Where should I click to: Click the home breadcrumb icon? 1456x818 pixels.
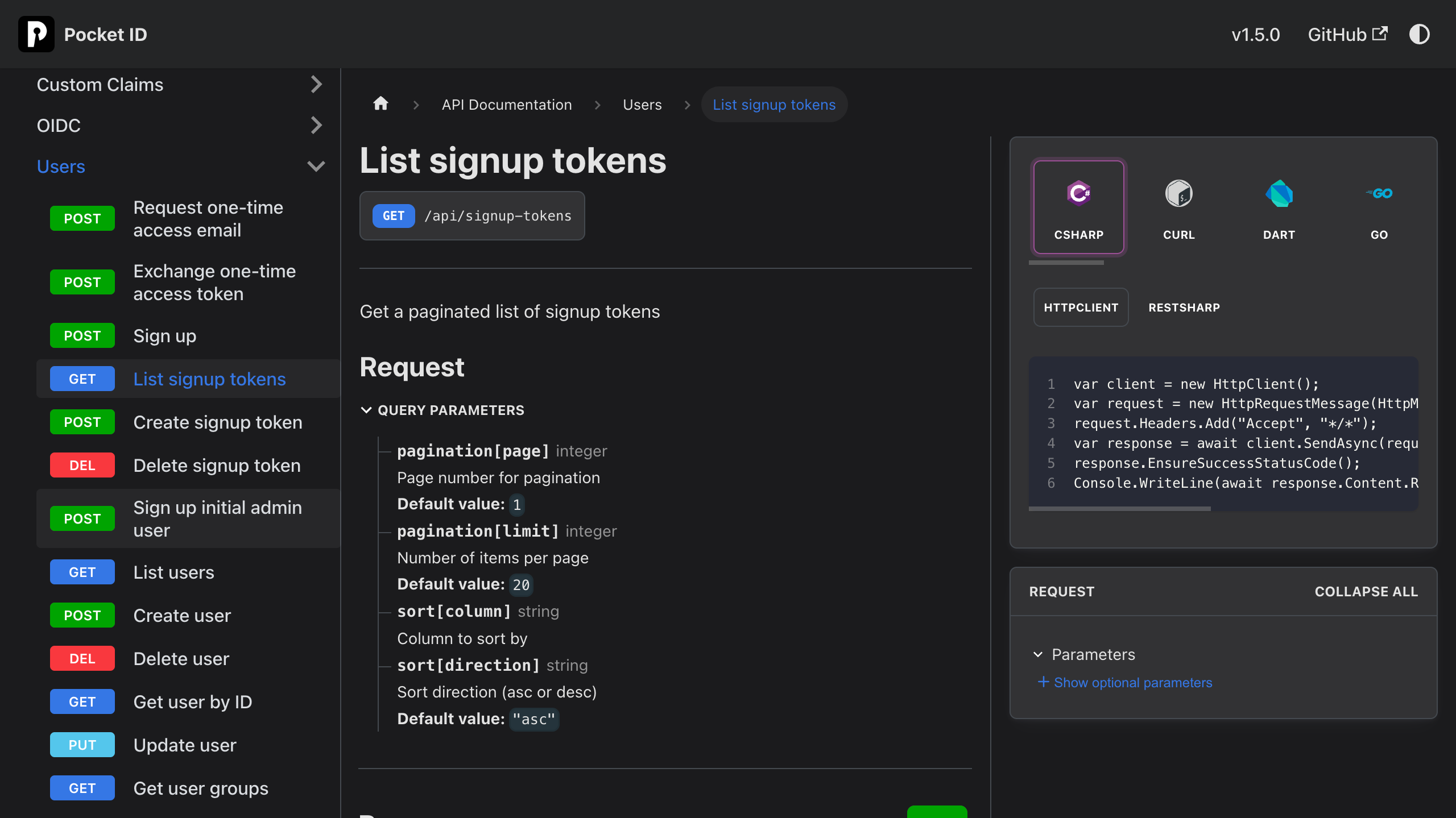(380, 104)
